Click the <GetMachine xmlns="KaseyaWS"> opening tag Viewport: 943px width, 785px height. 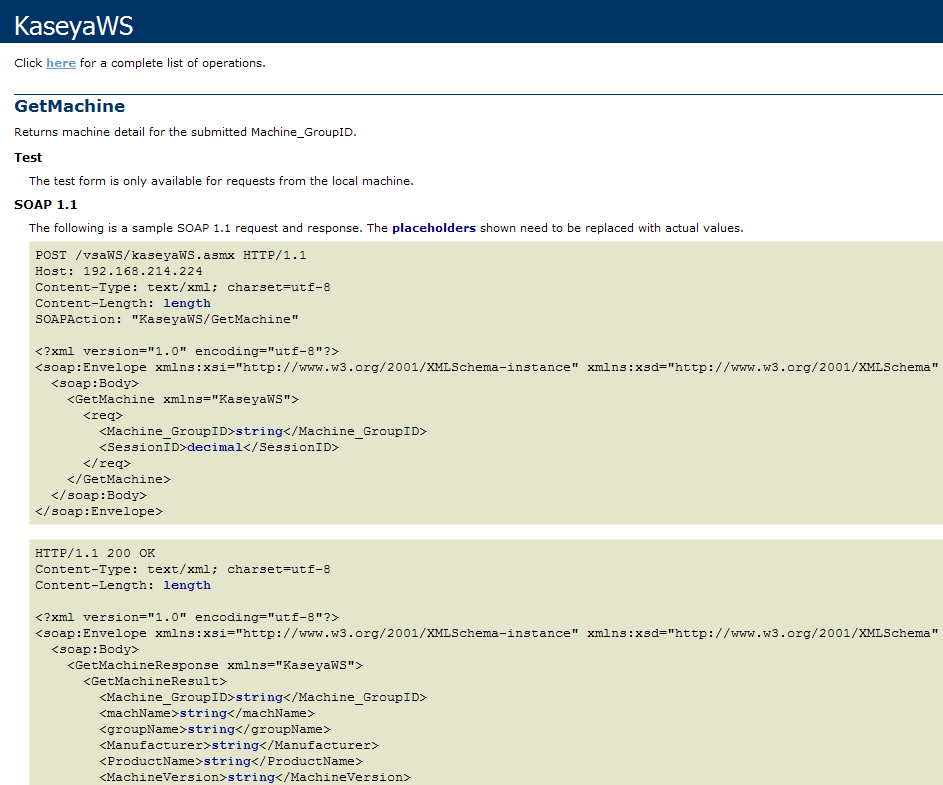tap(183, 399)
